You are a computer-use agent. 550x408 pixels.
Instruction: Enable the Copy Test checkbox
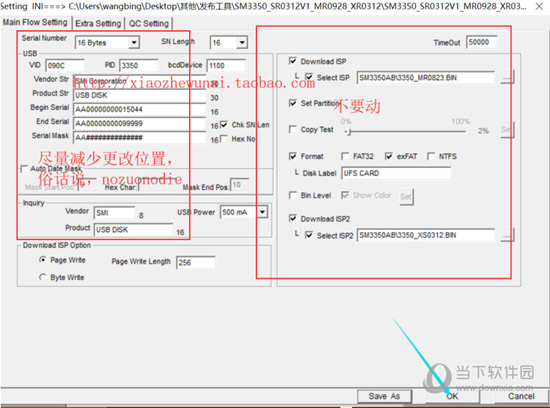pos(293,129)
